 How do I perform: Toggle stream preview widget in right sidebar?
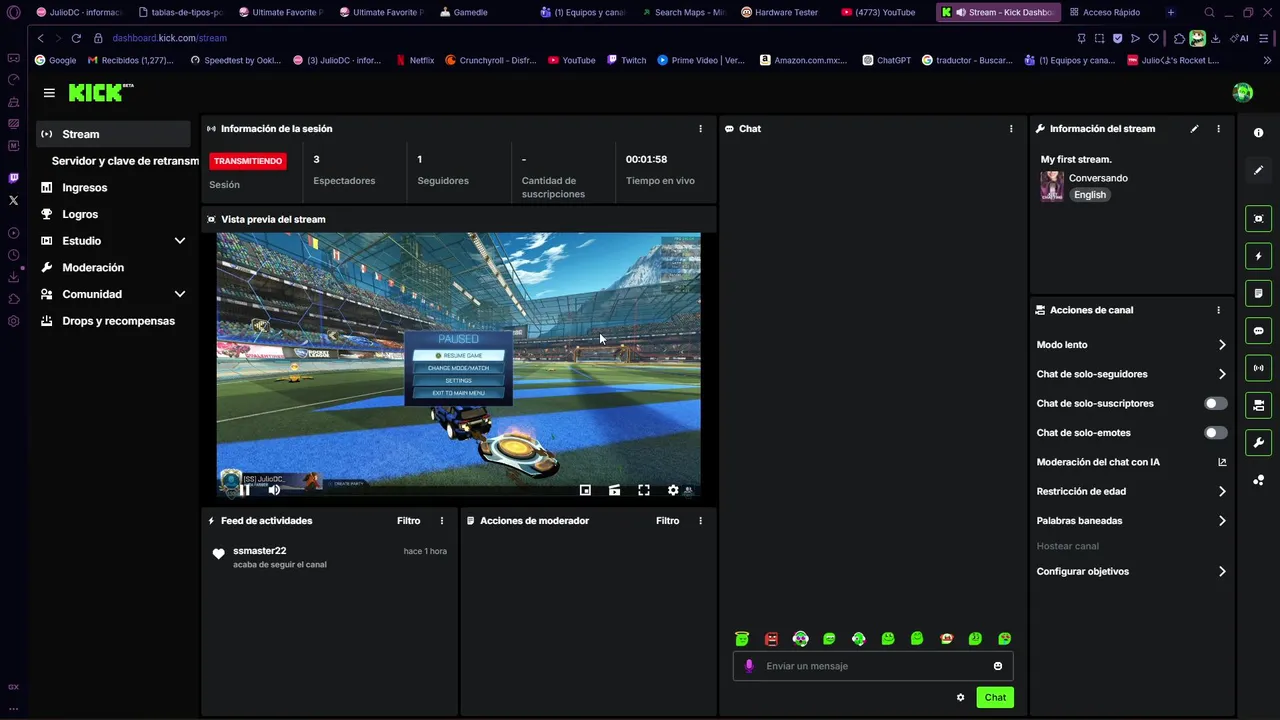(1259, 219)
